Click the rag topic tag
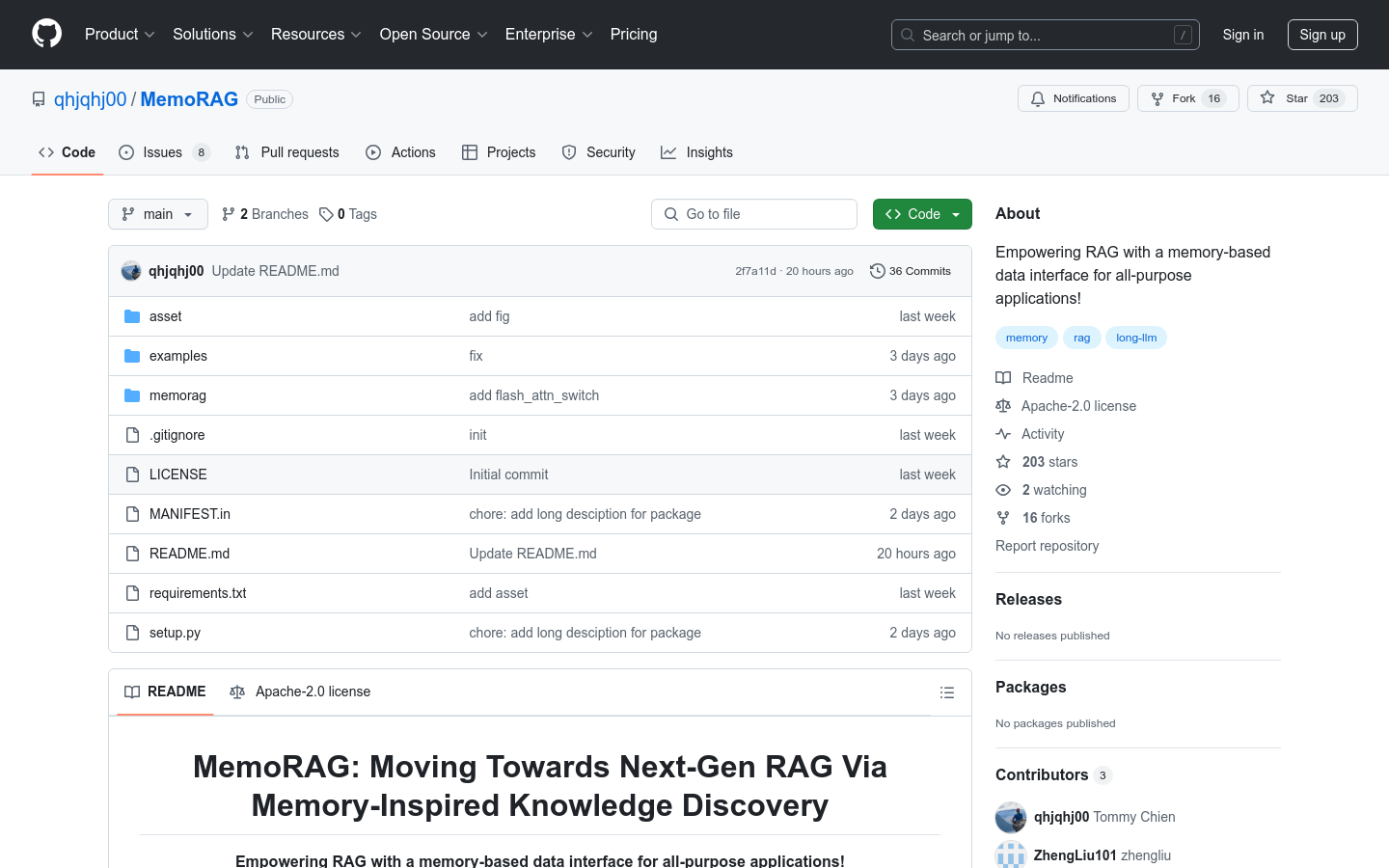The image size is (1389, 868). coord(1082,338)
